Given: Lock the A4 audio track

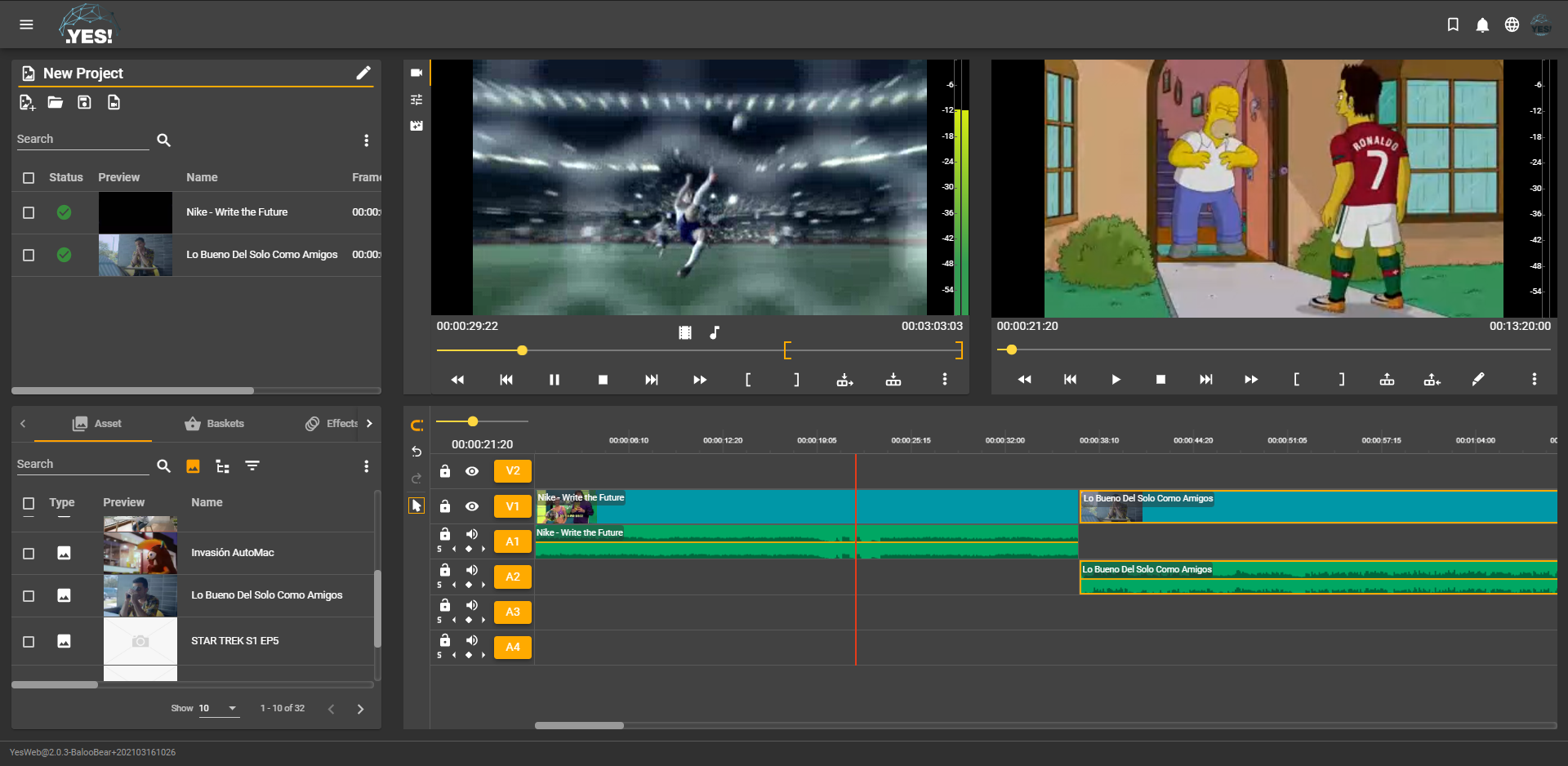Looking at the screenshot, I should point(445,640).
